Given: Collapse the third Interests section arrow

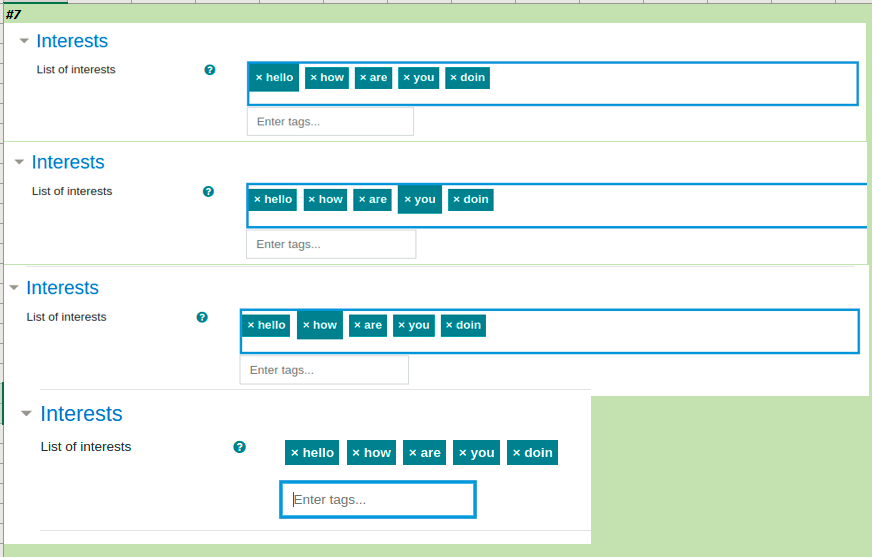Looking at the screenshot, I should tap(14, 287).
